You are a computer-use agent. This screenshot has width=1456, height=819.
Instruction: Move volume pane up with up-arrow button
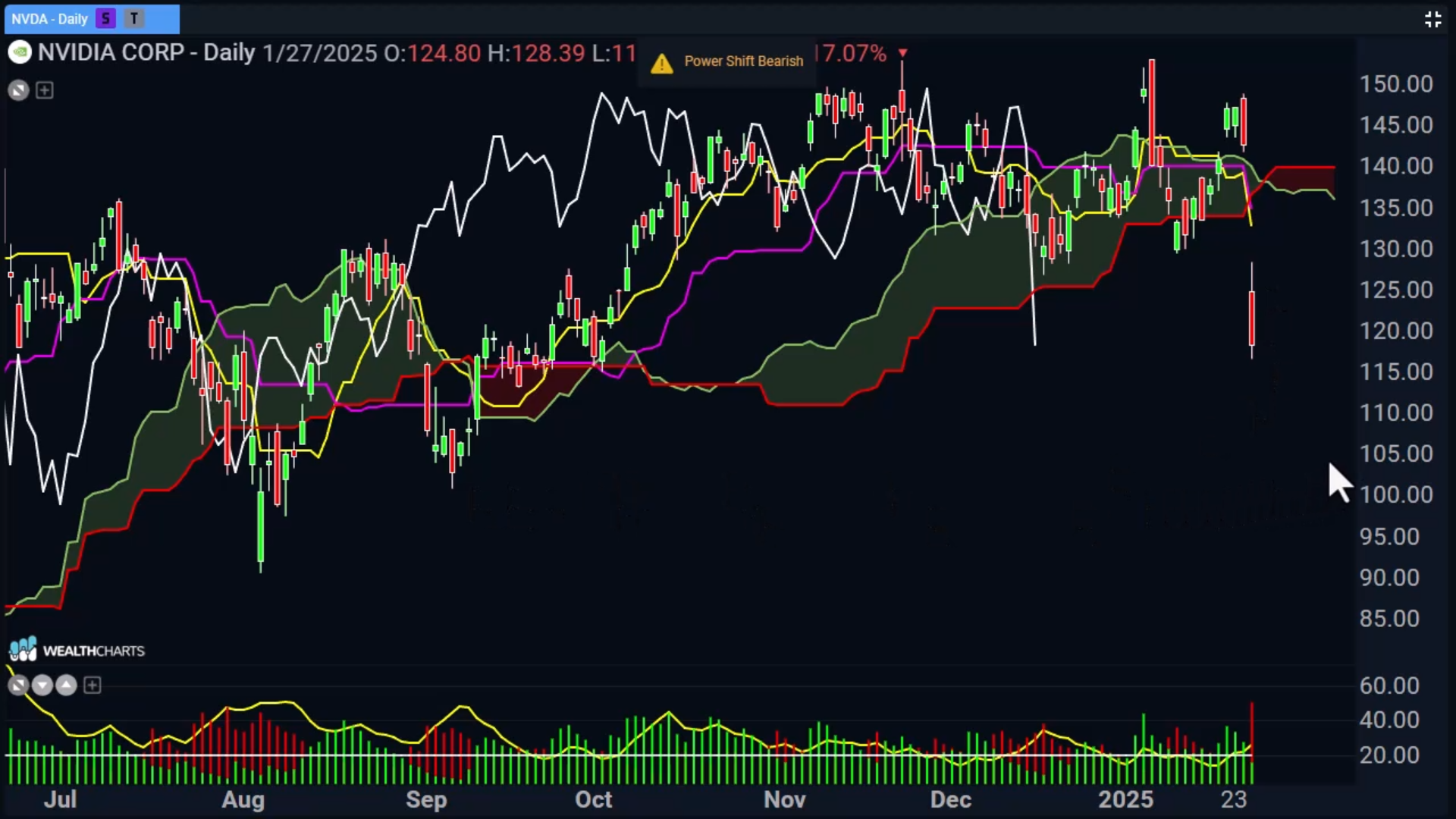click(x=67, y=686)
